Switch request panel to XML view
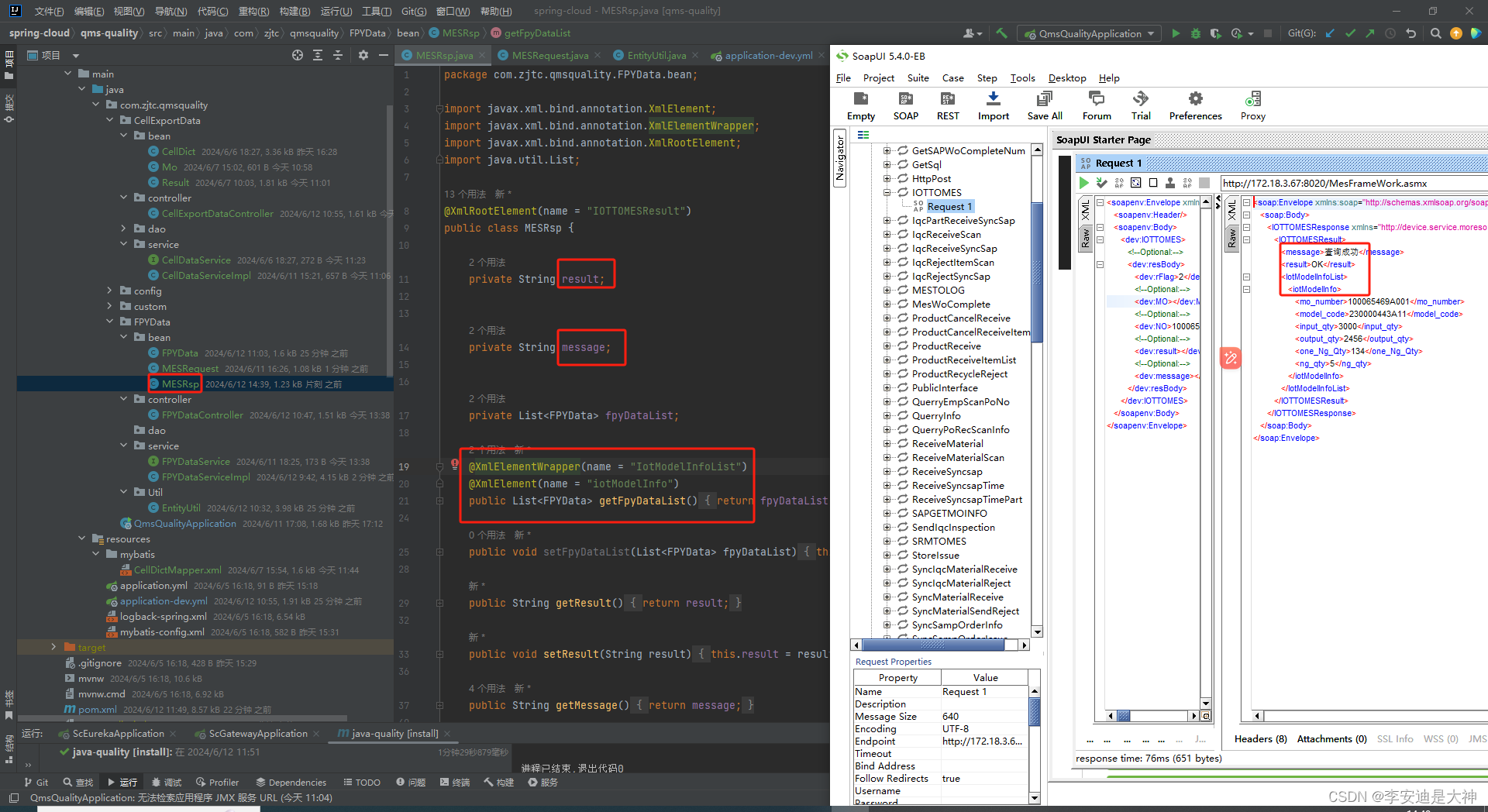1488x812 pixels. 1087,209
